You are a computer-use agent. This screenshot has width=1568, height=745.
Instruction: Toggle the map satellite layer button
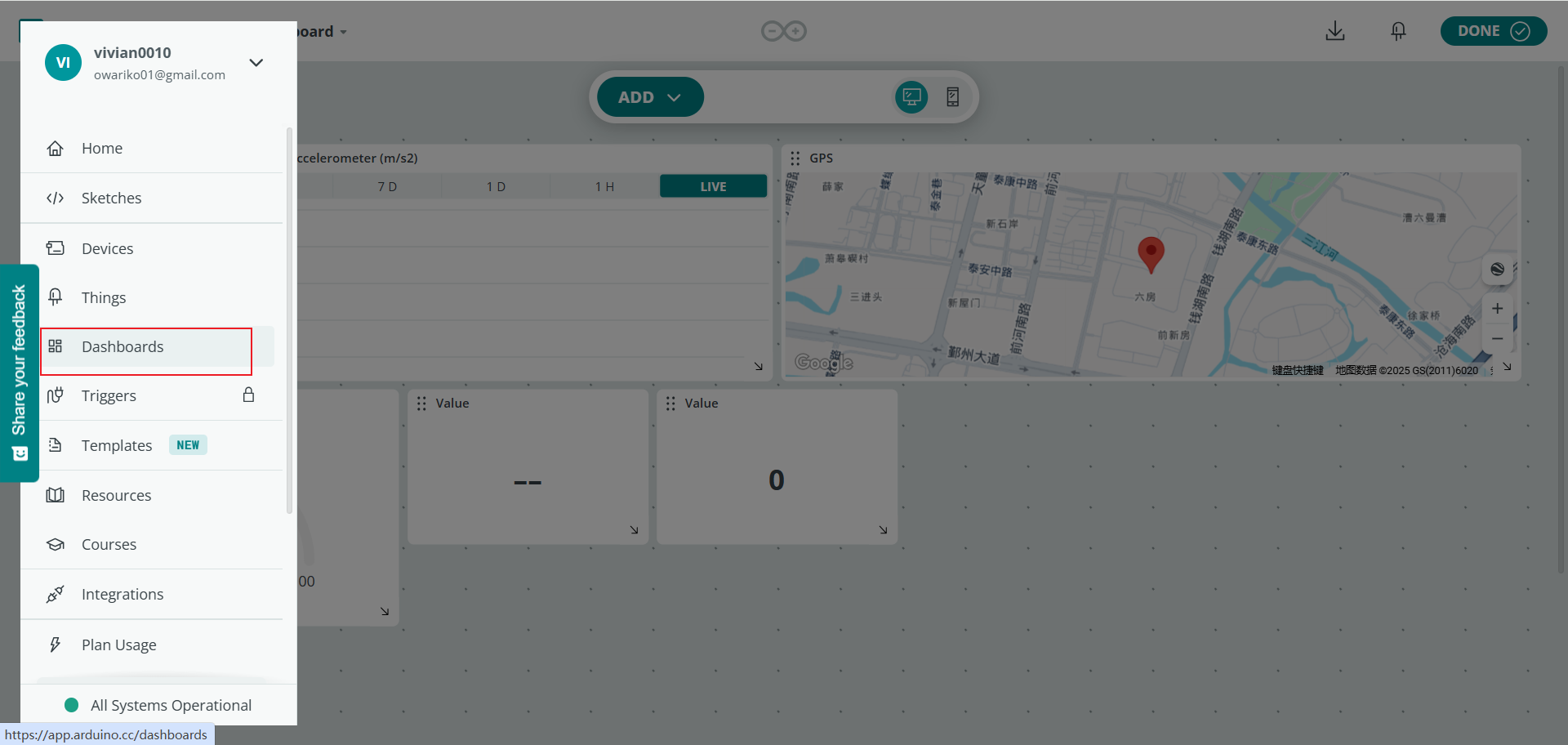tap(1497, 269)
